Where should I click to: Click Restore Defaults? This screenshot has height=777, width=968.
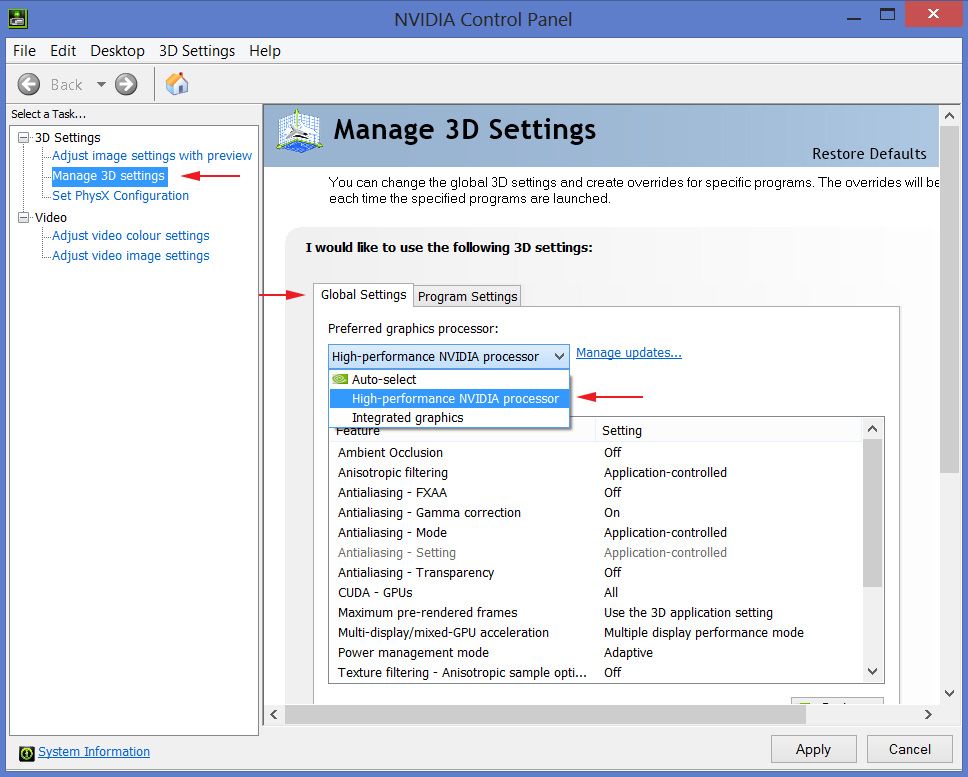pos(869,154)
